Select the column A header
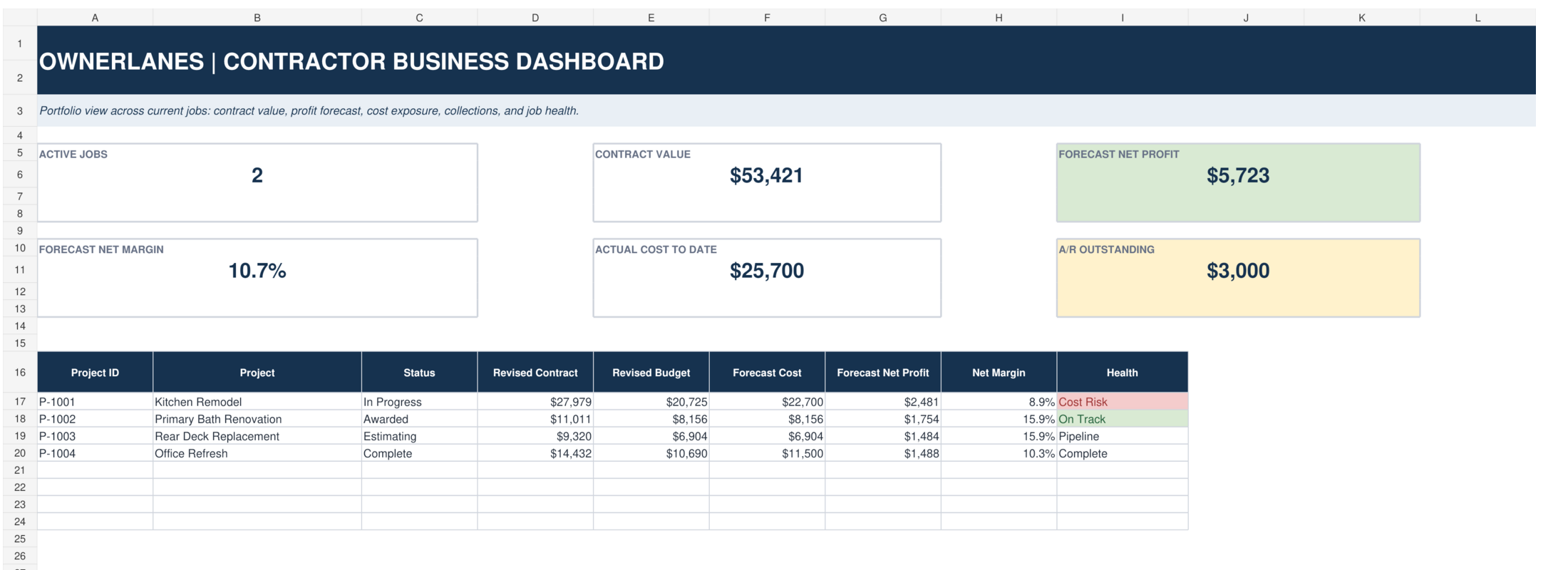Screen dimensions: 1568x570 [x=95, y=18]
